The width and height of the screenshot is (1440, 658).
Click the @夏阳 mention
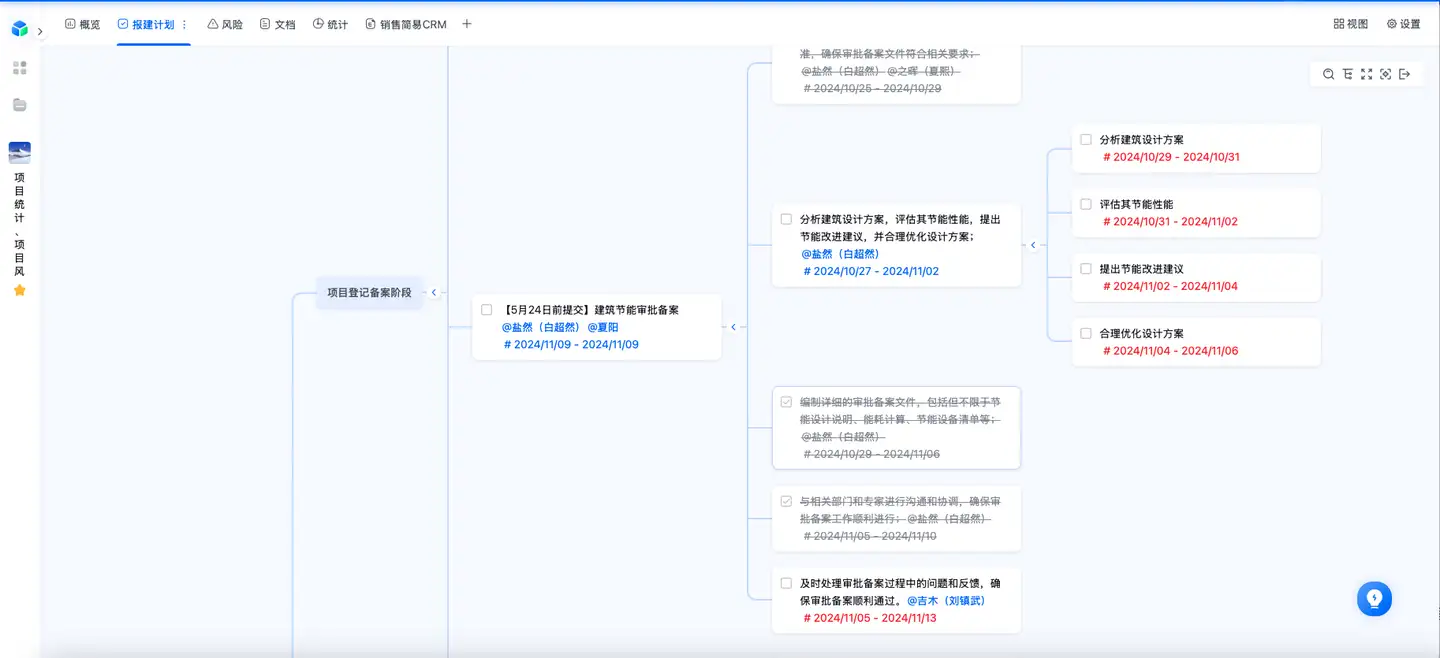coord(603,327)
